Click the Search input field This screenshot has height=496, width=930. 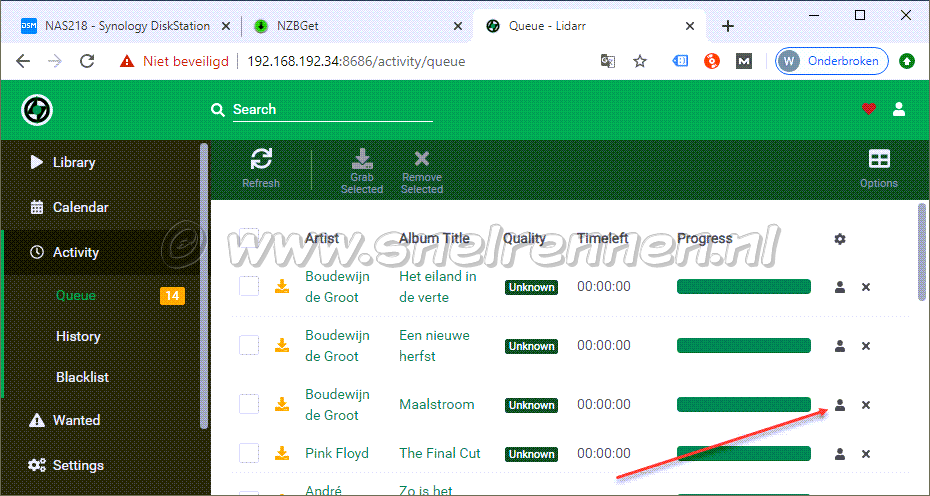[x=332, y=110]
